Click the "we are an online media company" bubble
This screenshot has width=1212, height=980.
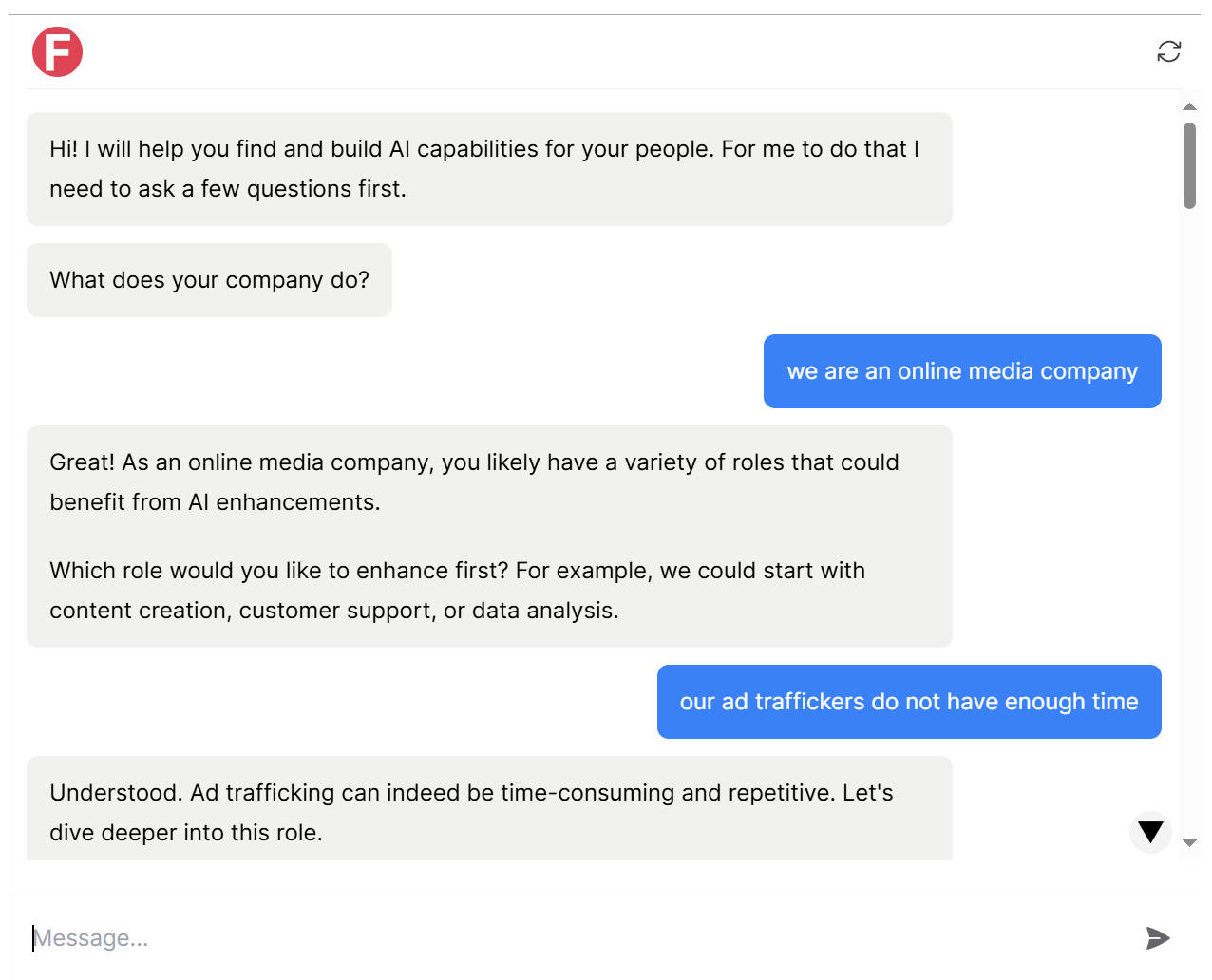tap(961, 371)
